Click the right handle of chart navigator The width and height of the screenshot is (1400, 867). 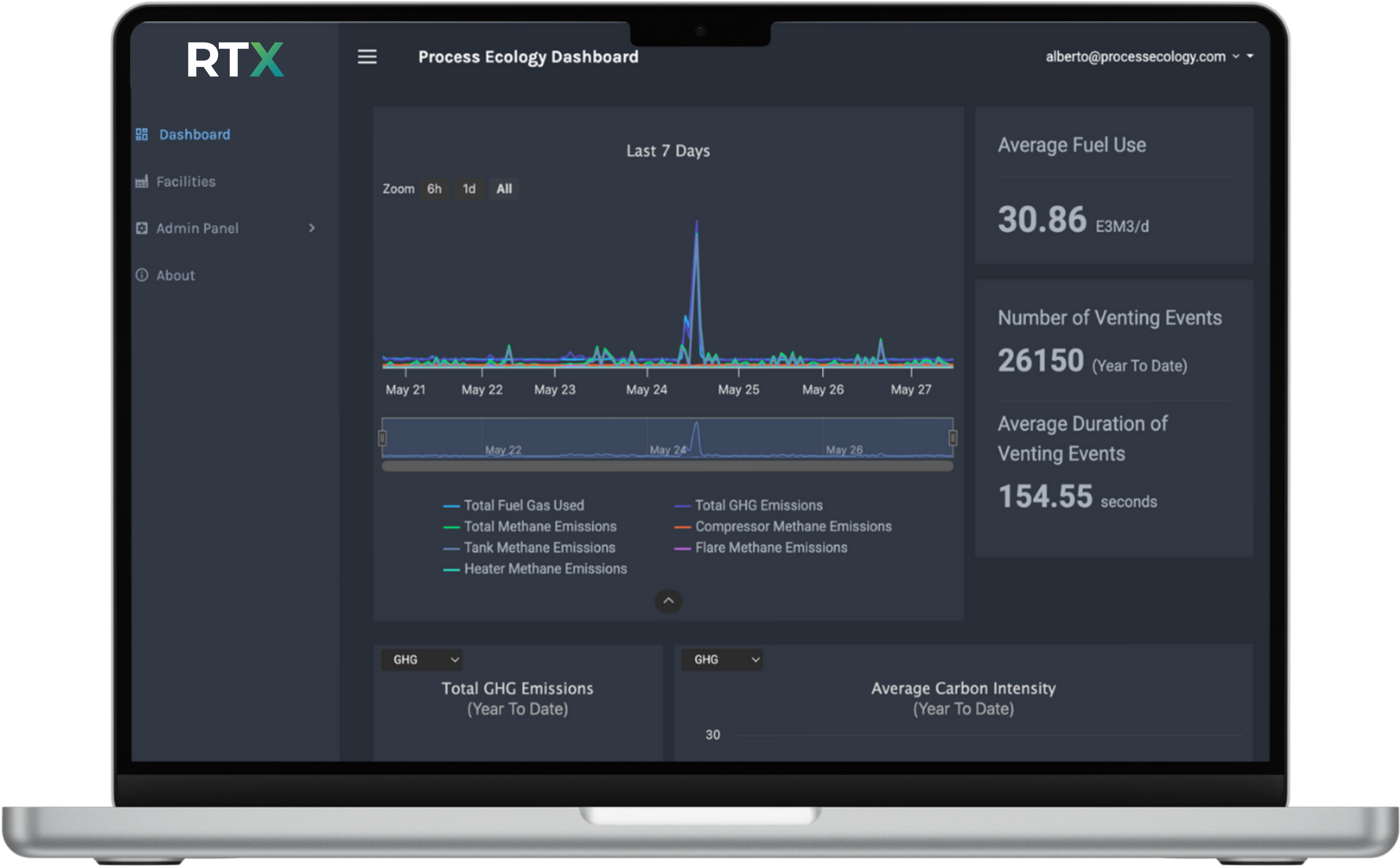pyautogui.click(x=953, y=438)
